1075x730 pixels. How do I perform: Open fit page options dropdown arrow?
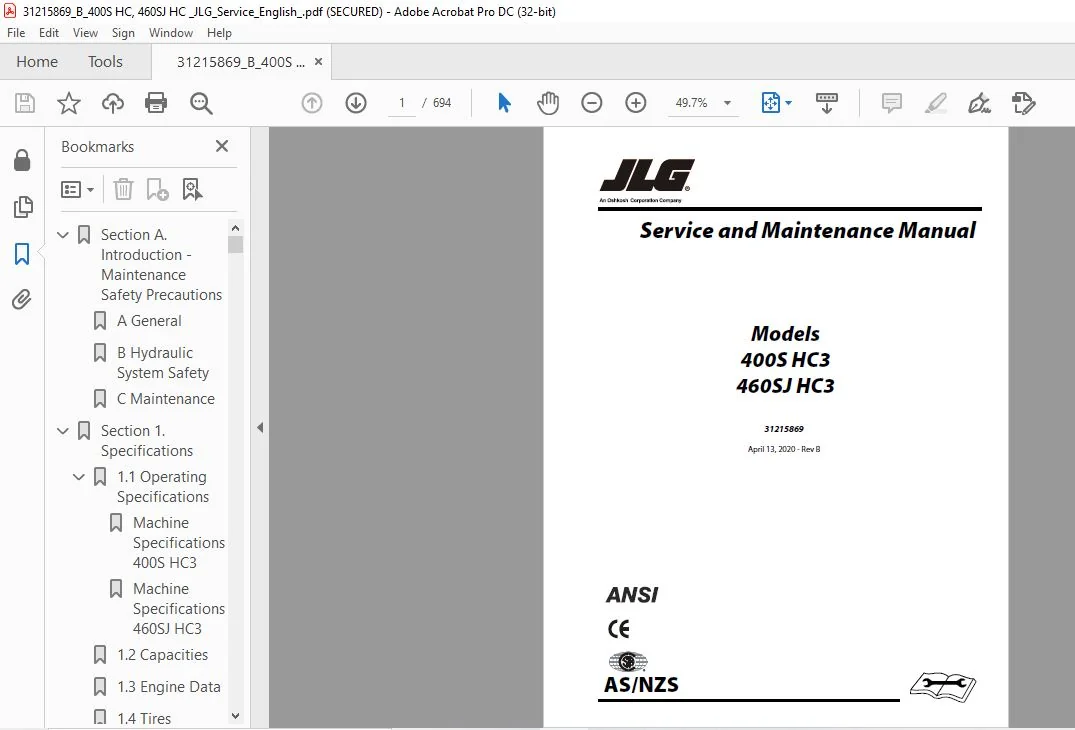coord(788,103)
